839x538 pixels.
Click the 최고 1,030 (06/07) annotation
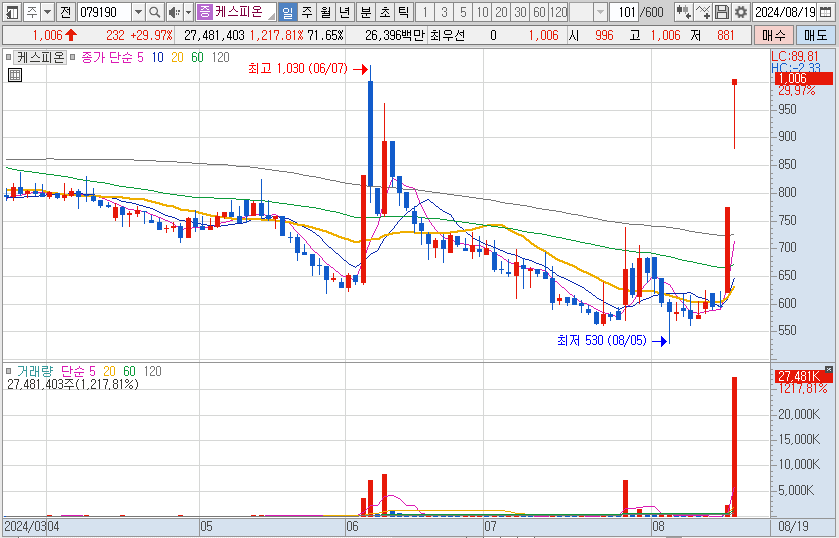tap(298, 69)
